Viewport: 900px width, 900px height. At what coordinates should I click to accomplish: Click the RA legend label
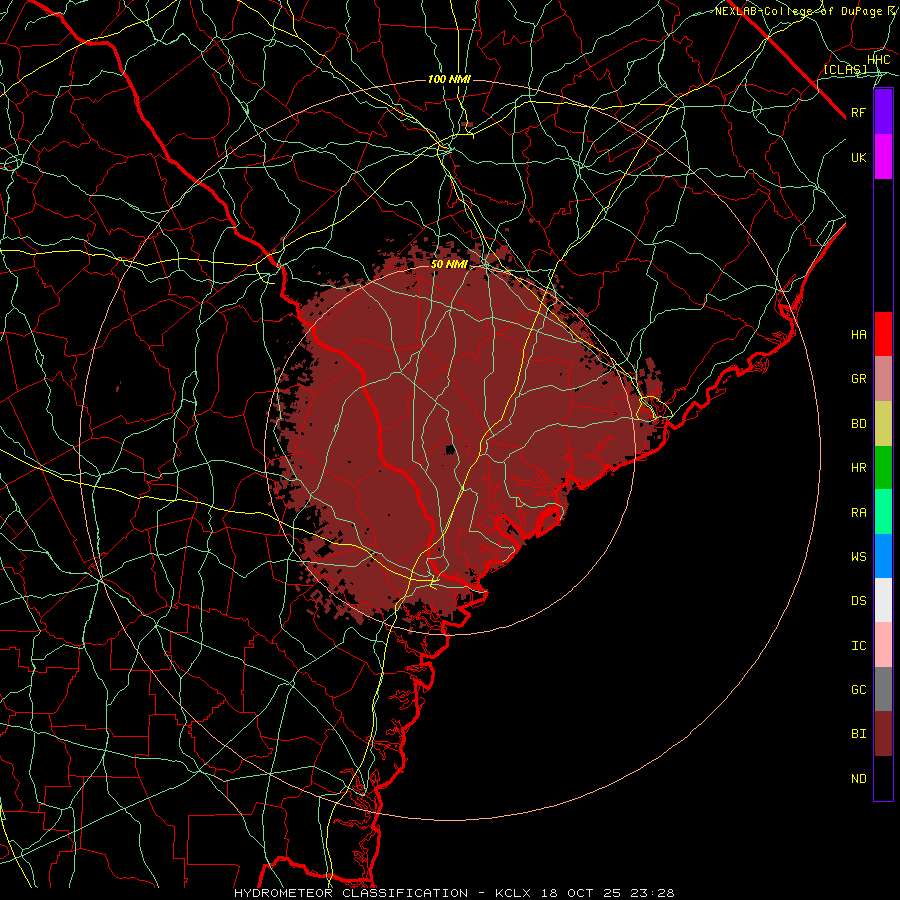pyautogui.click(x=858, y=513)
